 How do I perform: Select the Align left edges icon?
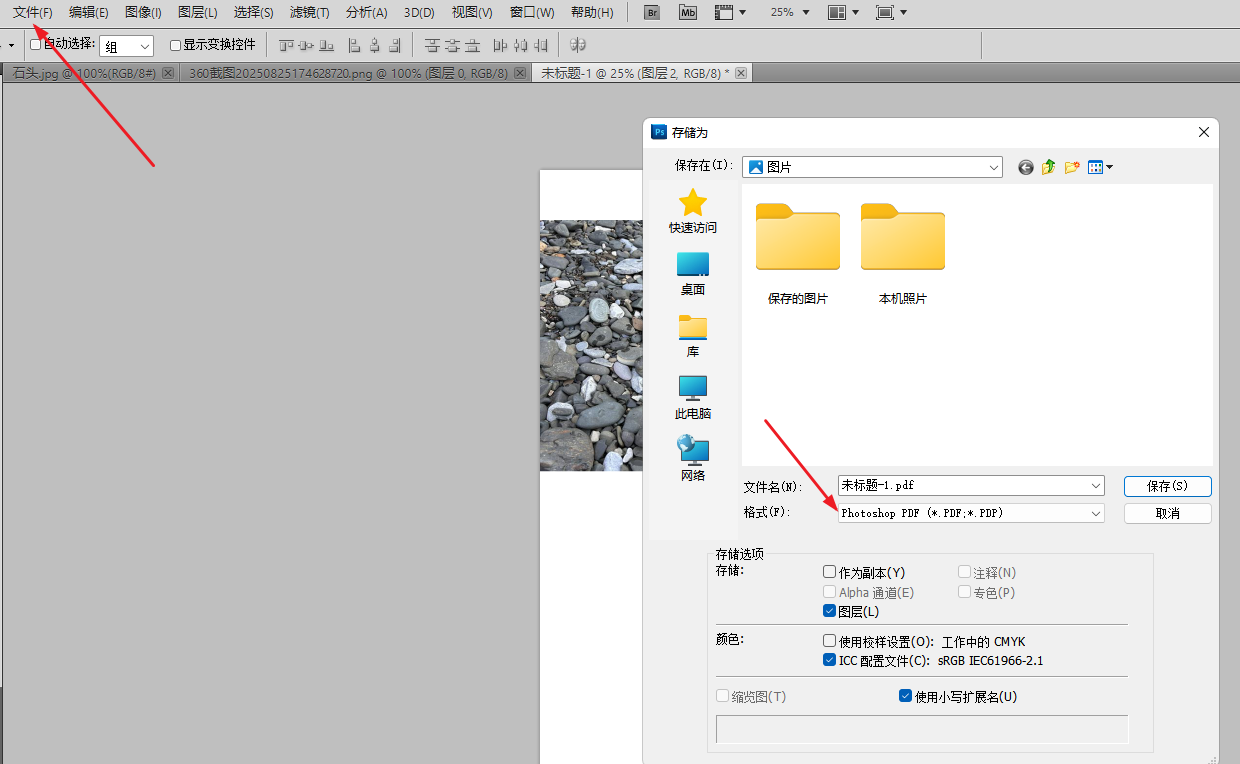coord(353,45)
